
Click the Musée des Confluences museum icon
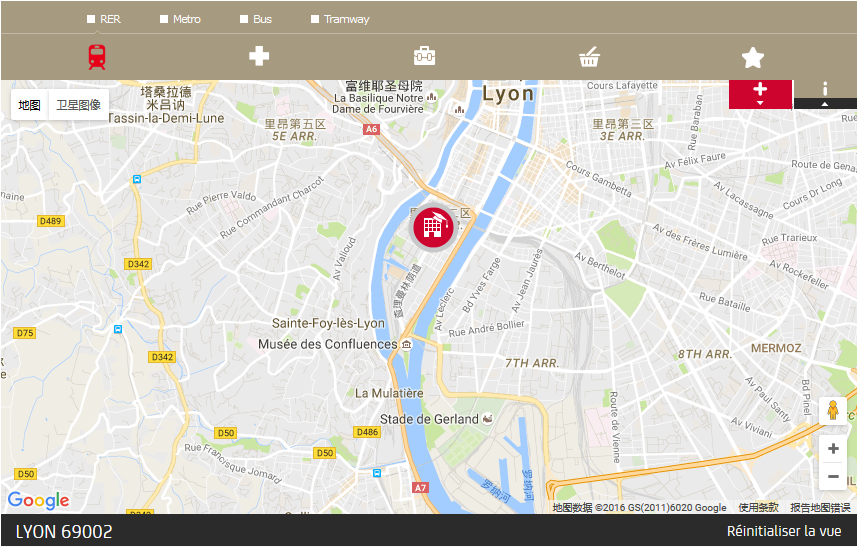click(406, 344)
